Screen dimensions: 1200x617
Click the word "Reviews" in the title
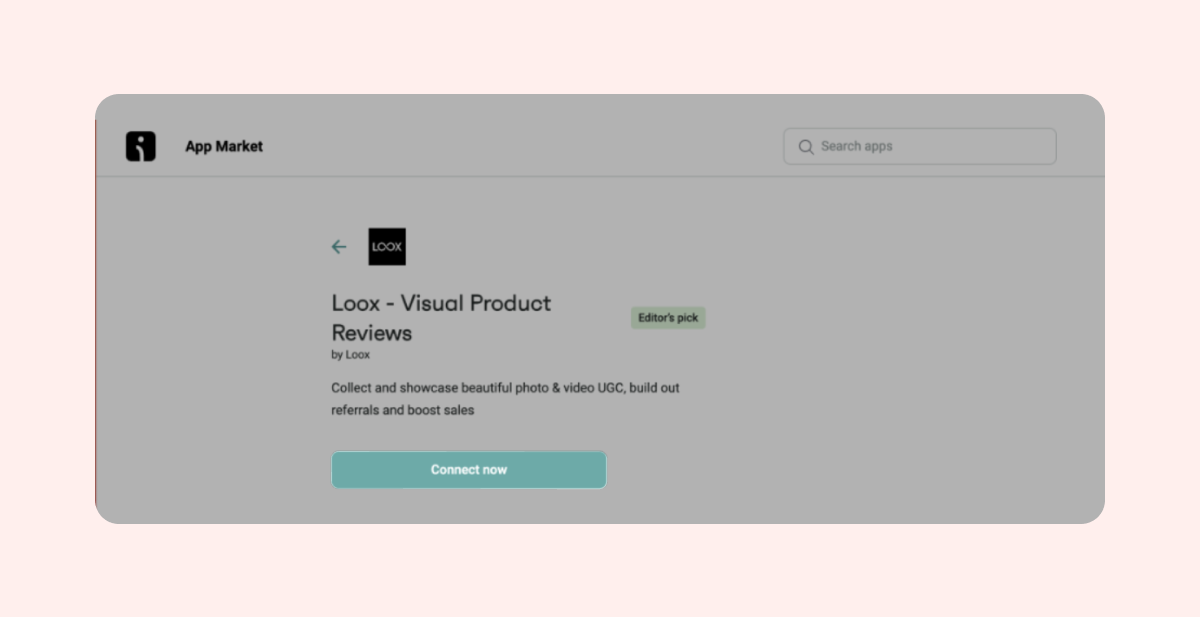point(372,333)
